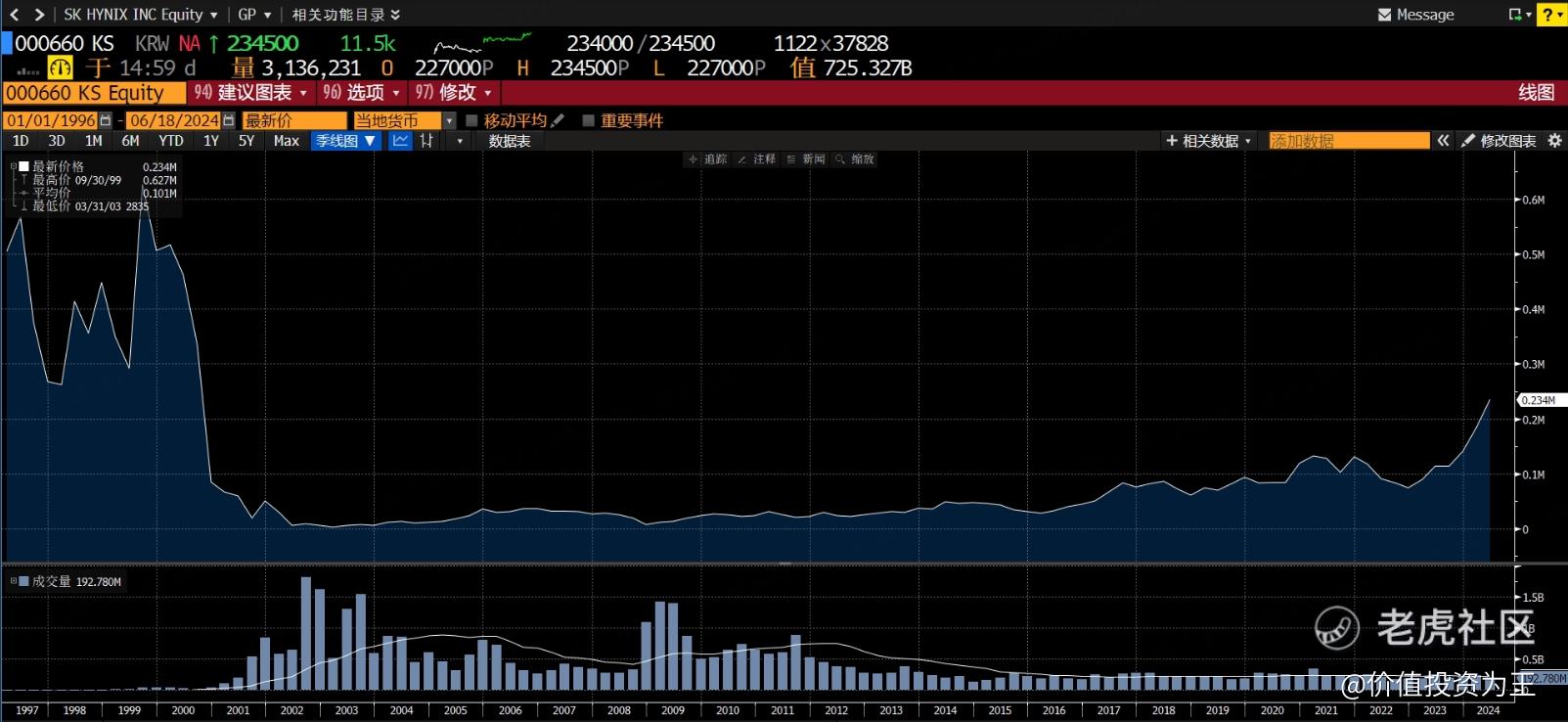The height and width of the screenshot is (722, 1568).
Task: Select the 1D time range
Action: click(x=21, y=141)
